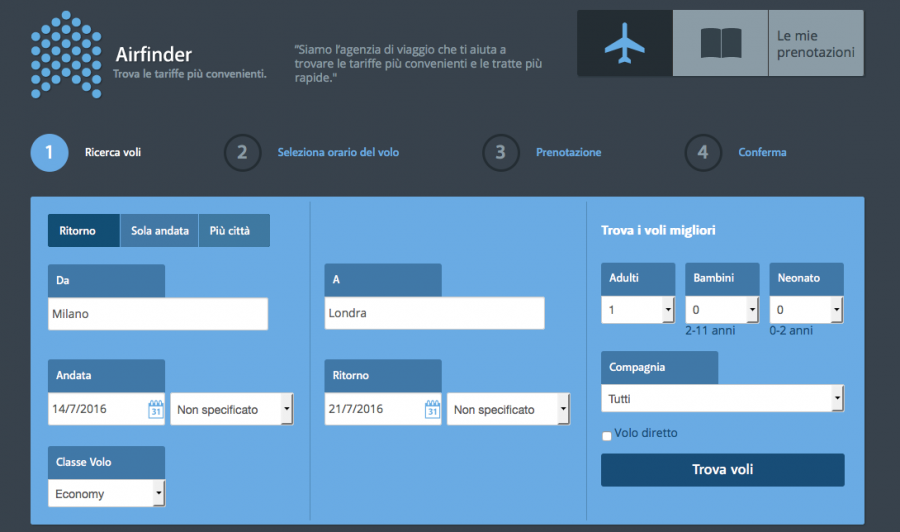Click the 0-2 anni label
The image size is (900, 532).
click(791, 331)
